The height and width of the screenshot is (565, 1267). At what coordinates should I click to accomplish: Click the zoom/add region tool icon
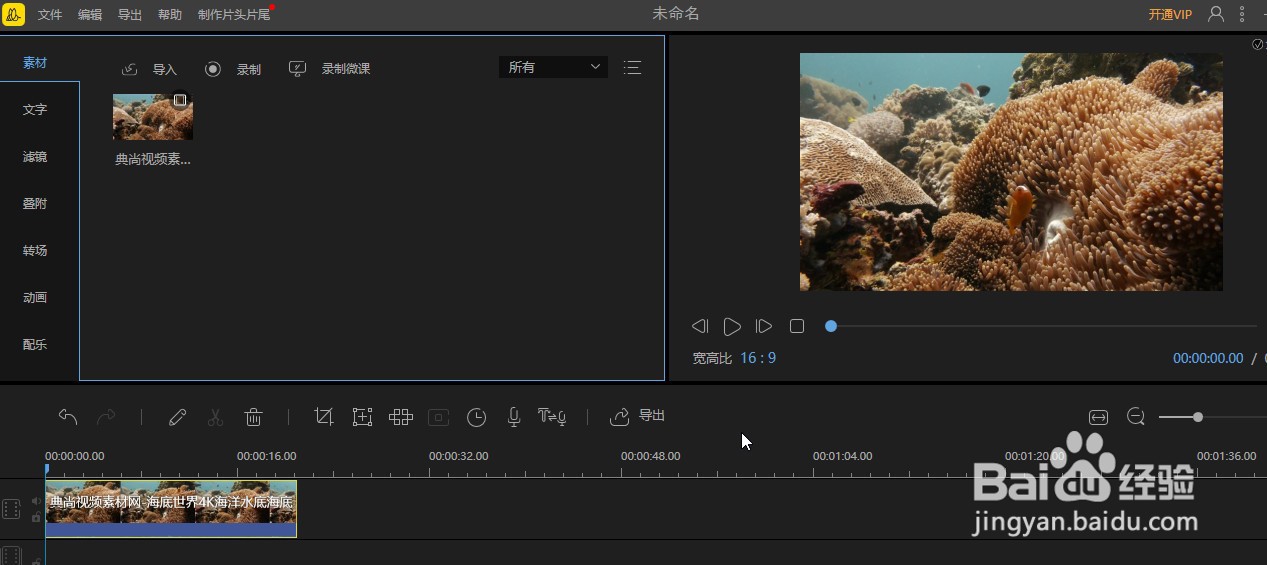click(362, 417)
